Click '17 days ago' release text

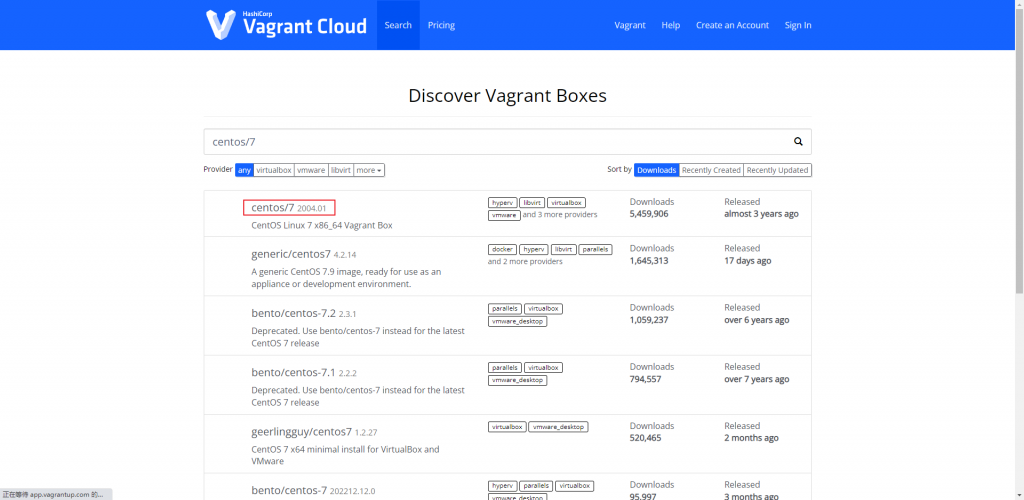748,260
